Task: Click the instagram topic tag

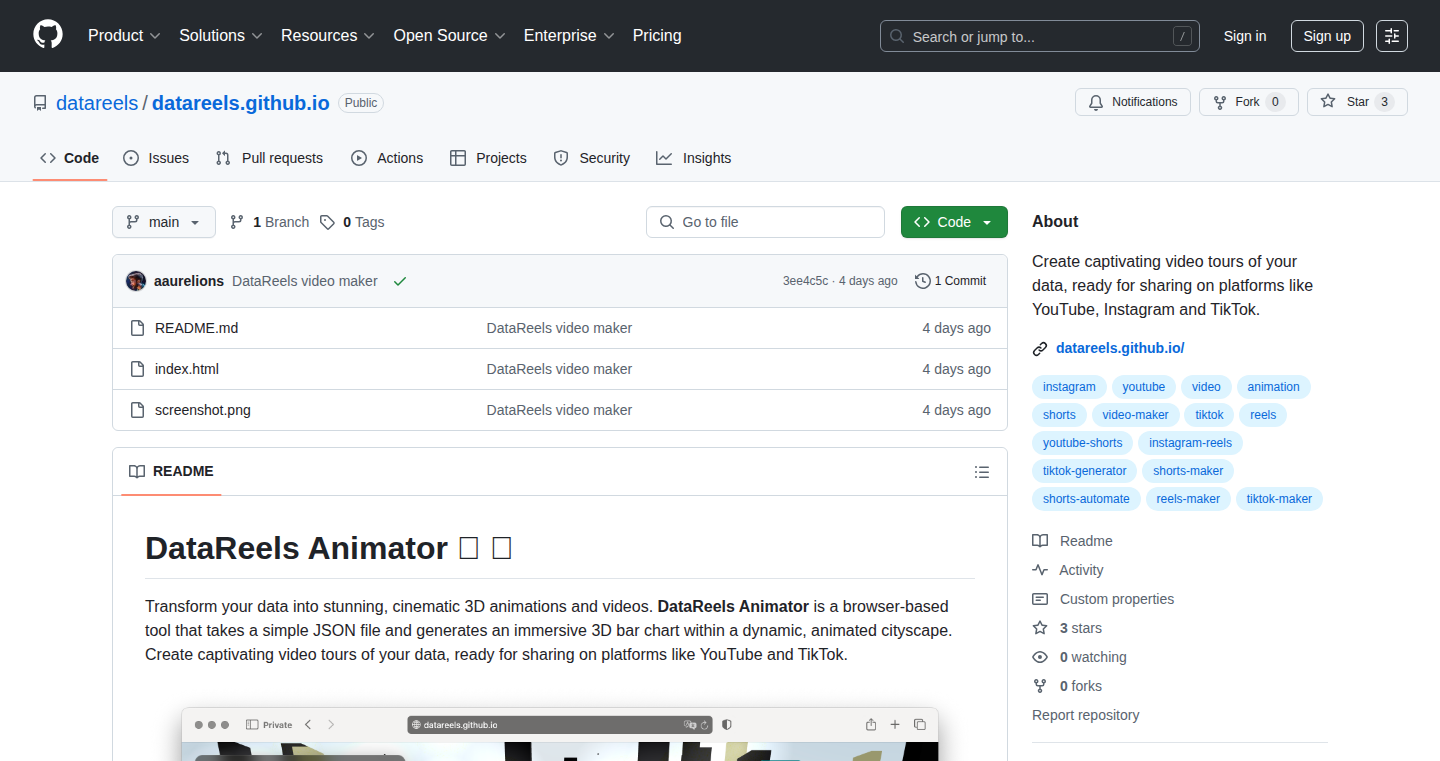Action: 1069,387
